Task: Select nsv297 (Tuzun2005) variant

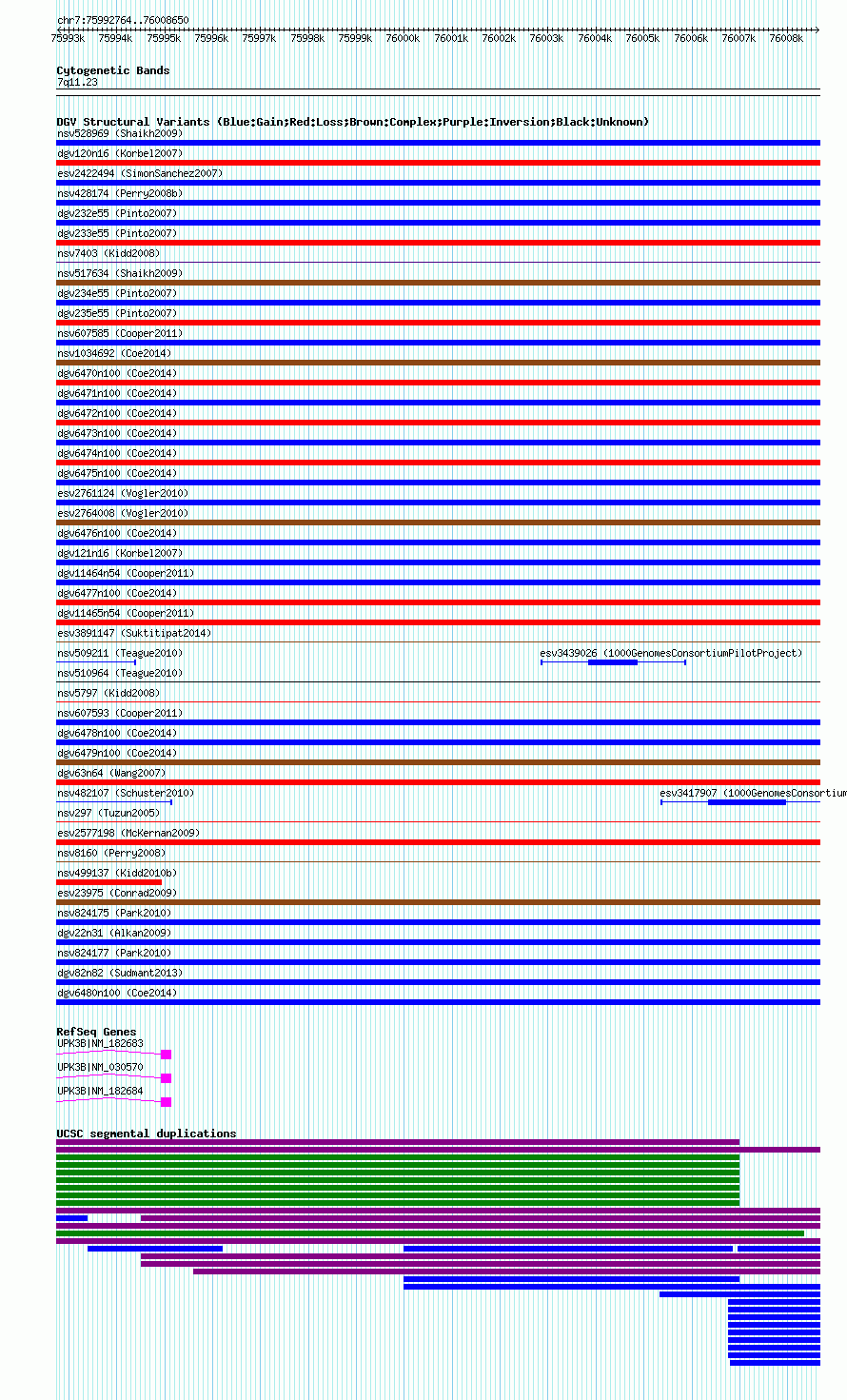Action: pos(108,813)
